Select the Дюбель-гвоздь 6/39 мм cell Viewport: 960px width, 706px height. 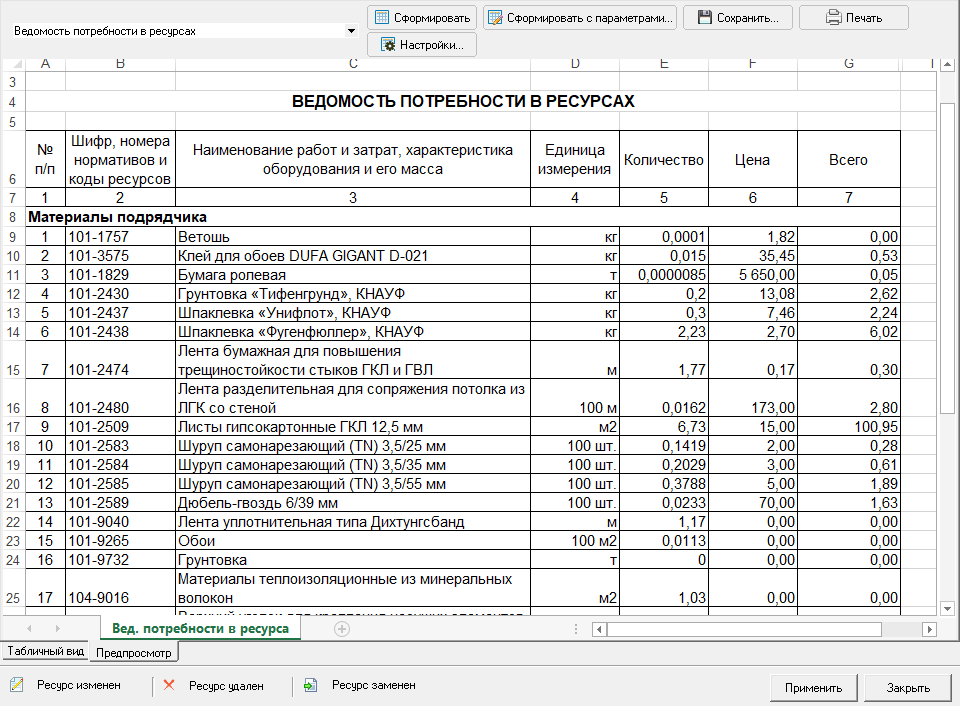click(x=353, y=503)
